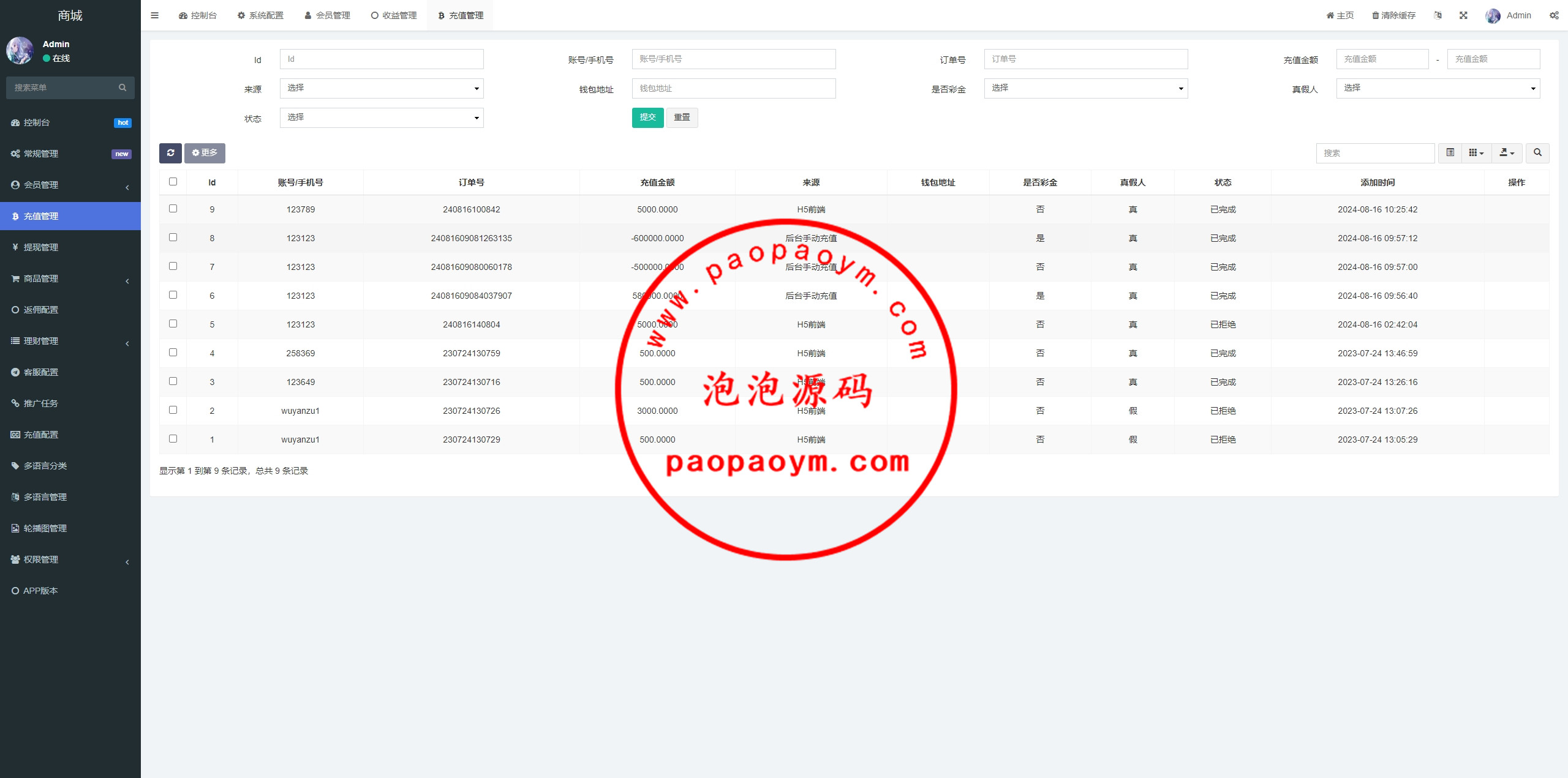Open the settings cogs icon at top right
This screenshot has height=778, width=1568.
pos(1554,15)
